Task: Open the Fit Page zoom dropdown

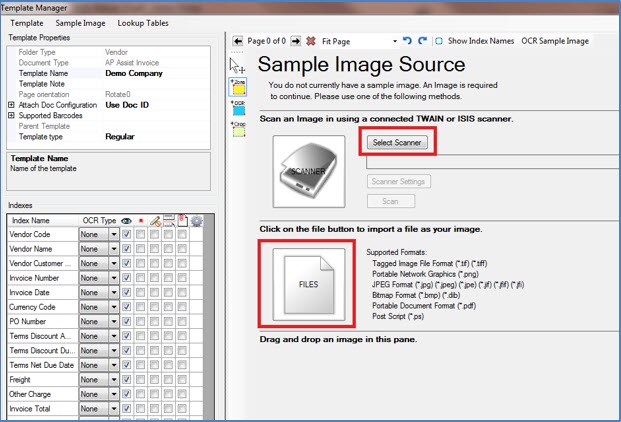Action: click(394, 41)
